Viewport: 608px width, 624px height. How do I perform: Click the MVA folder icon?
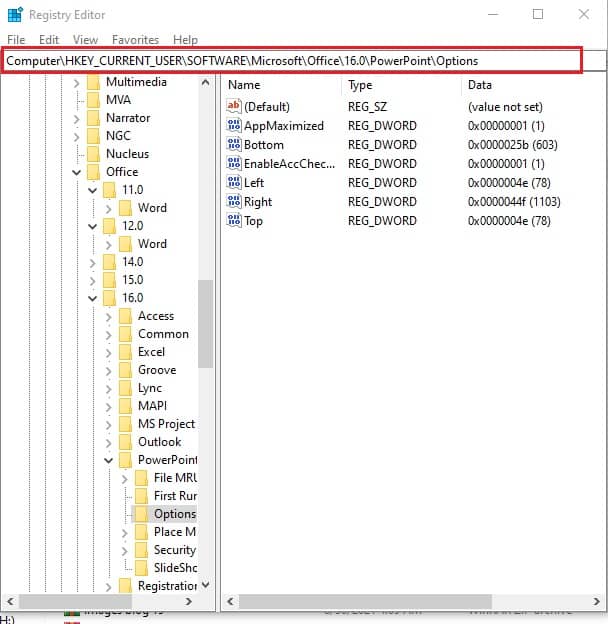(94, 100)
